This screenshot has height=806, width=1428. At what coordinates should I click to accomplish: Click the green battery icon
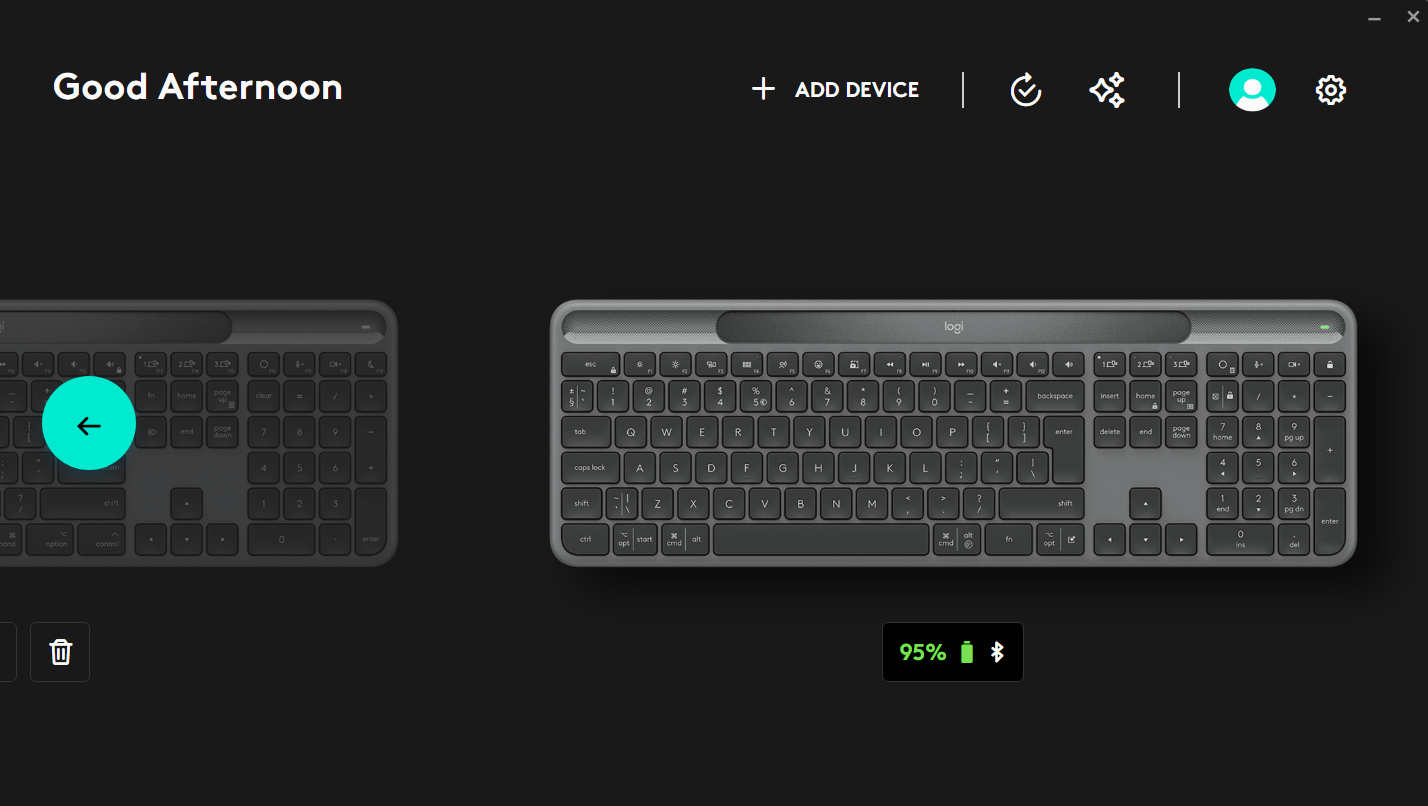point(966,652)
